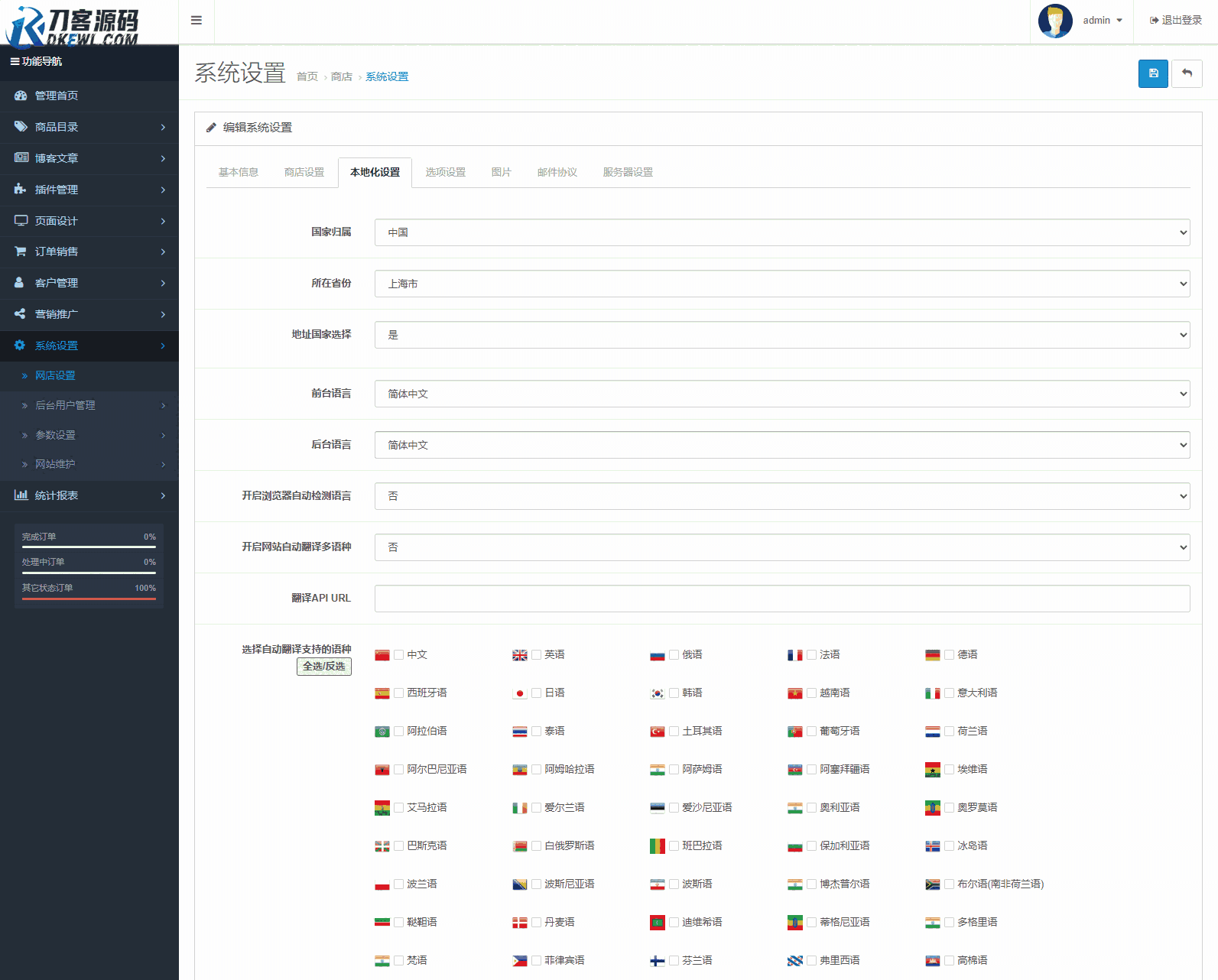This screenshot has height=980, width=1218.
Task: Toggle the 法语 checkbox
Action: [x=812, y=655]
